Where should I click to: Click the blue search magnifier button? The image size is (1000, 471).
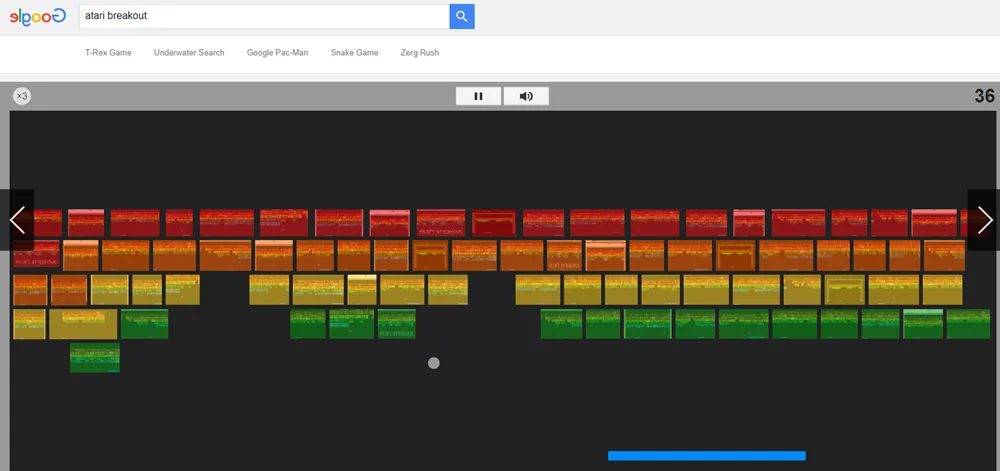click(462, 17)
